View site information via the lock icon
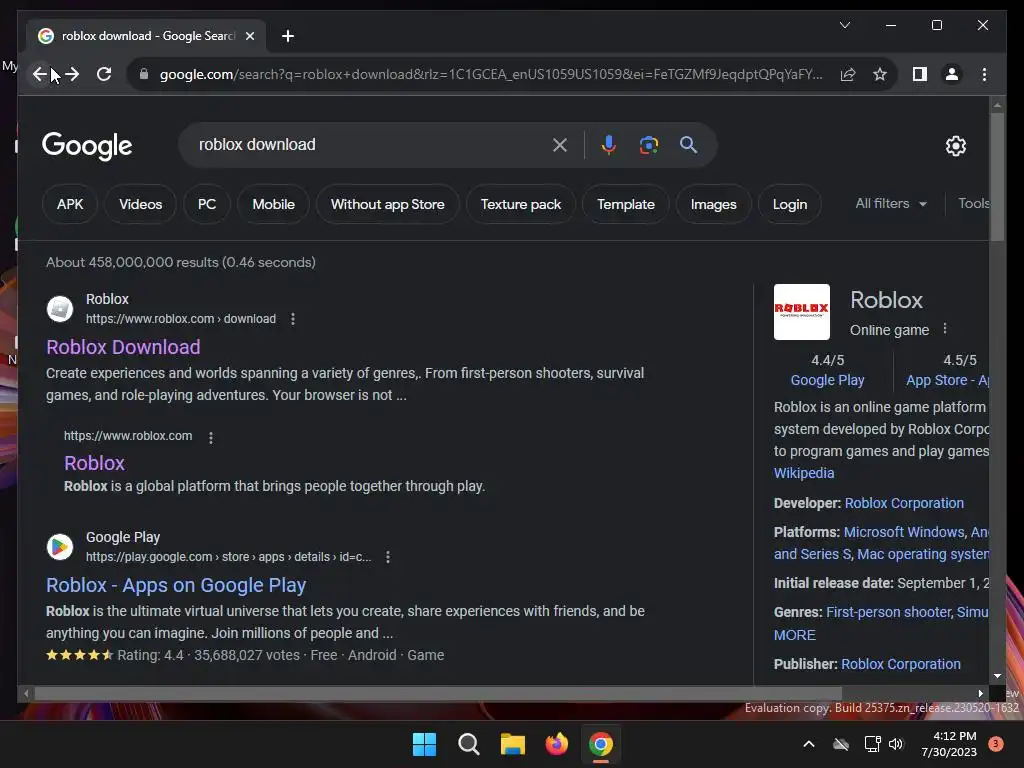This screenshot has height=768, width=1024. [x=144, y=74]
